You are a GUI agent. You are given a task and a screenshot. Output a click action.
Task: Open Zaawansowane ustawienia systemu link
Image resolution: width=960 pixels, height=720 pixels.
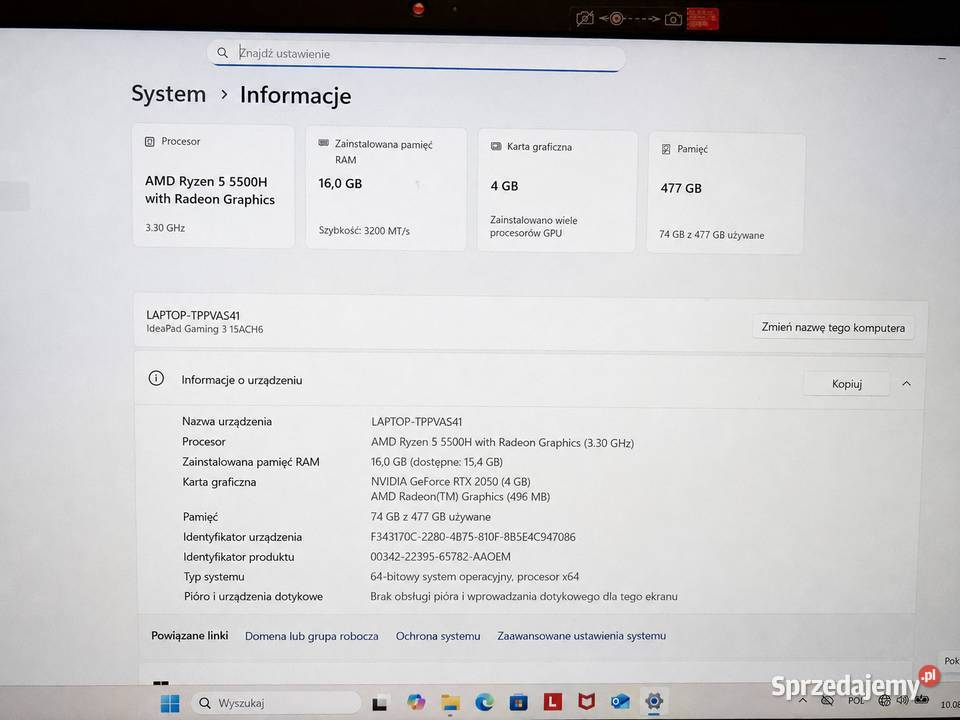[x=582, y=636]
